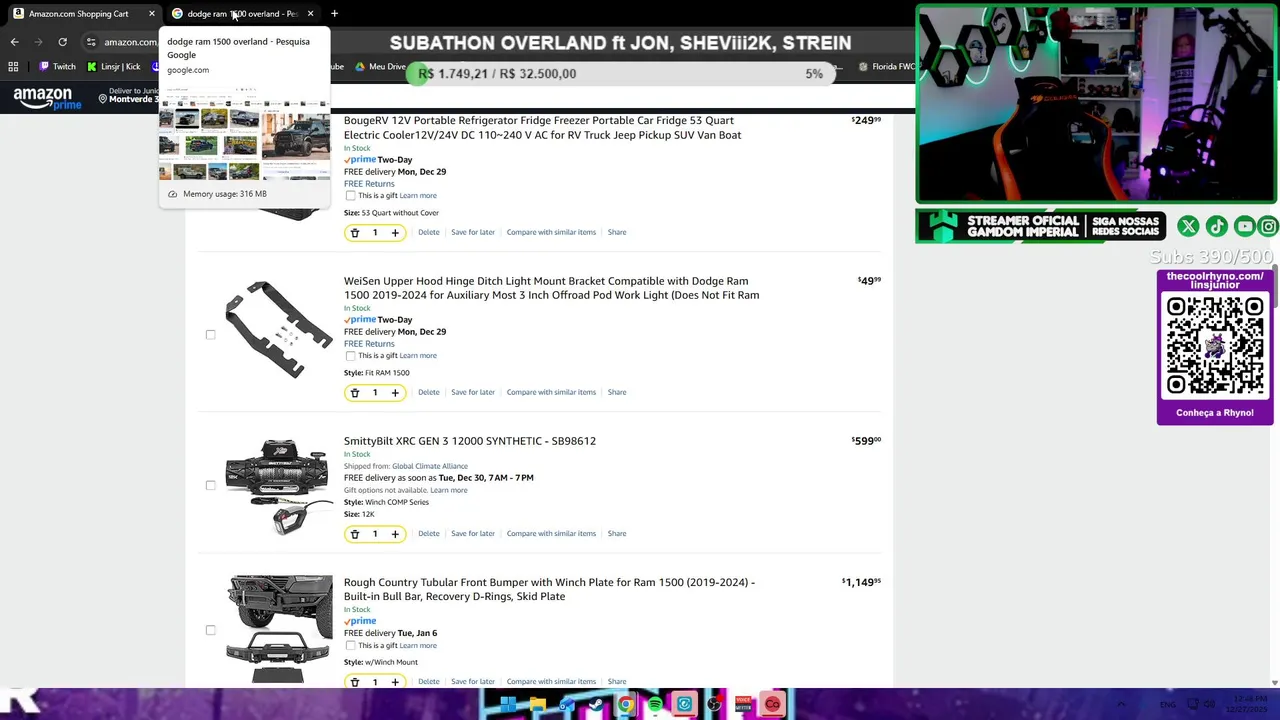Increase quantity of BougeRV Portable Refrigerator
This screenshot has height=720, width=1280.
pos(395,233)
